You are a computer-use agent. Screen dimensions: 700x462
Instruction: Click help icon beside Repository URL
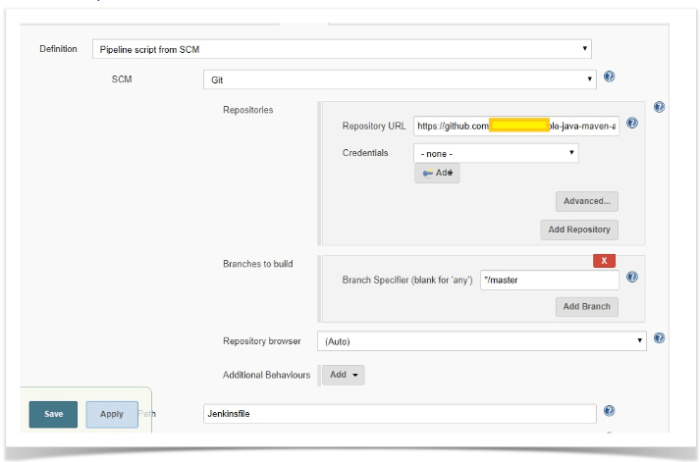point(631,126)
